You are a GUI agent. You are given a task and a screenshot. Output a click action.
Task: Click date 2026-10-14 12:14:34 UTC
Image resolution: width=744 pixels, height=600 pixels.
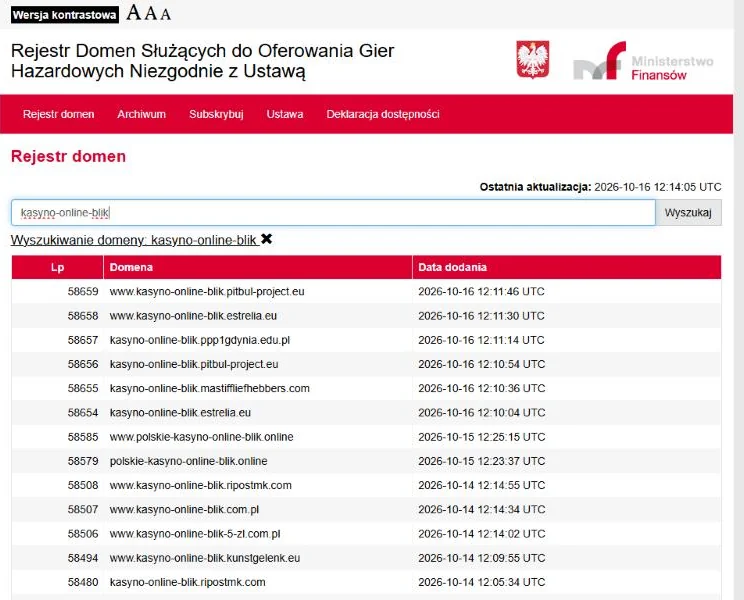(482, 509)
